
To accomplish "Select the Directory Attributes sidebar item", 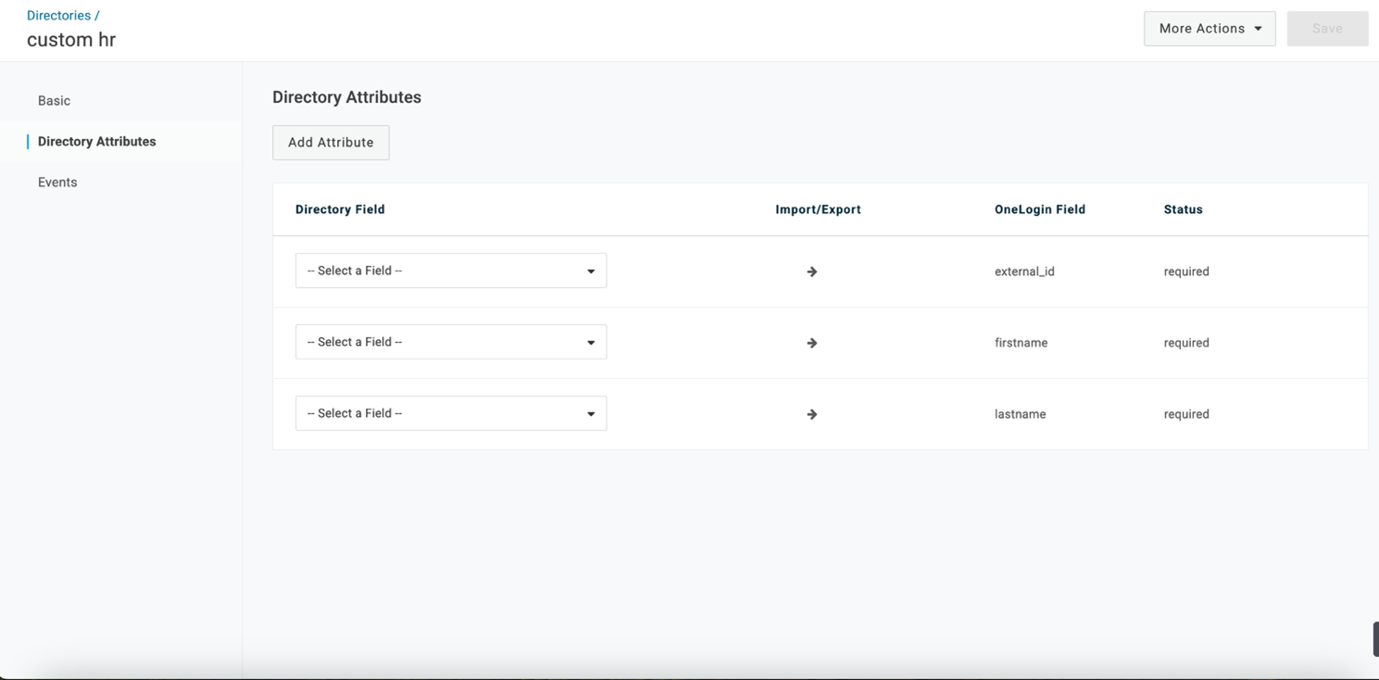I will click(x=97, y=142).
